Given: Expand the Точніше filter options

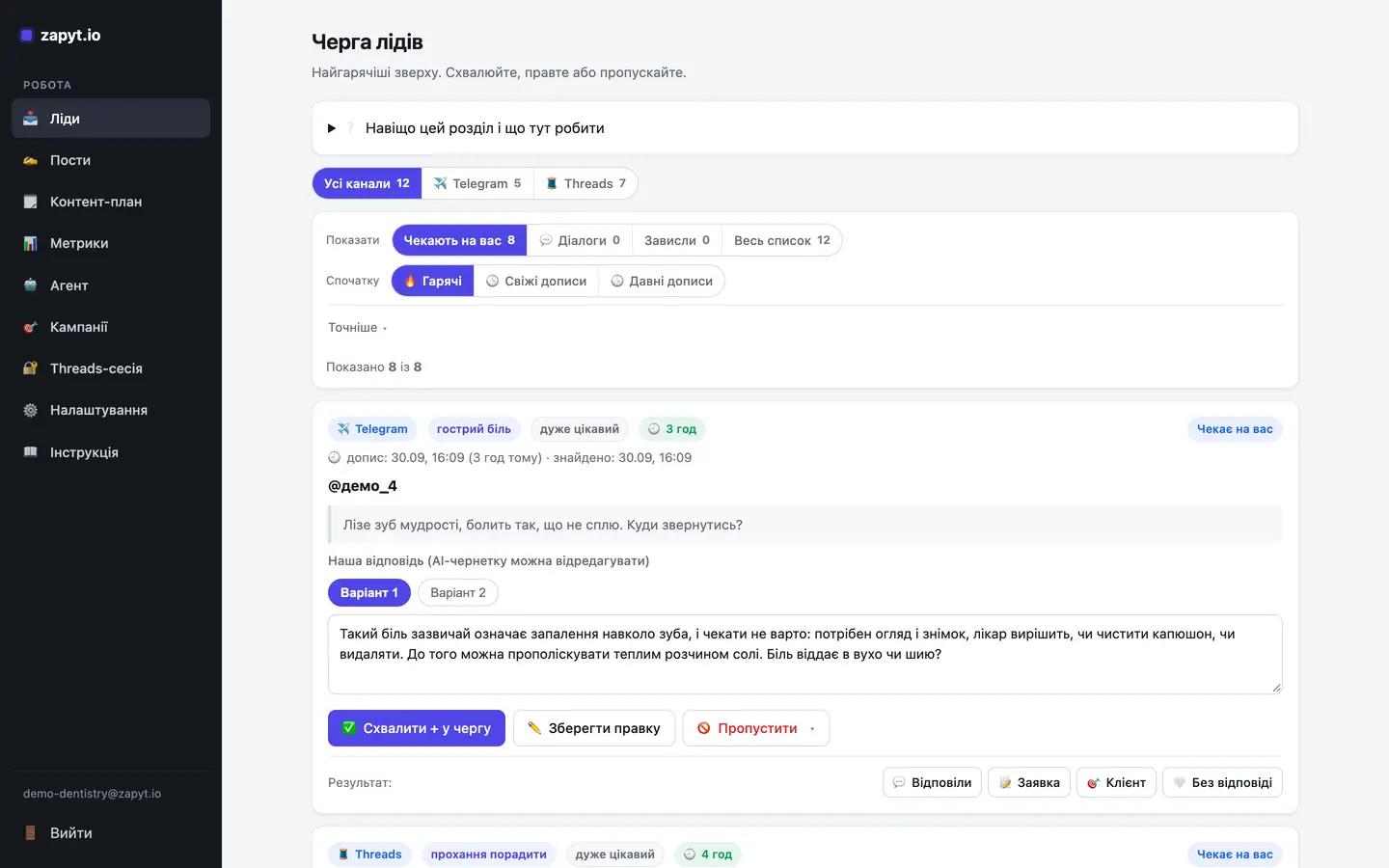Looking at the screenshot, I should [357, 328].
